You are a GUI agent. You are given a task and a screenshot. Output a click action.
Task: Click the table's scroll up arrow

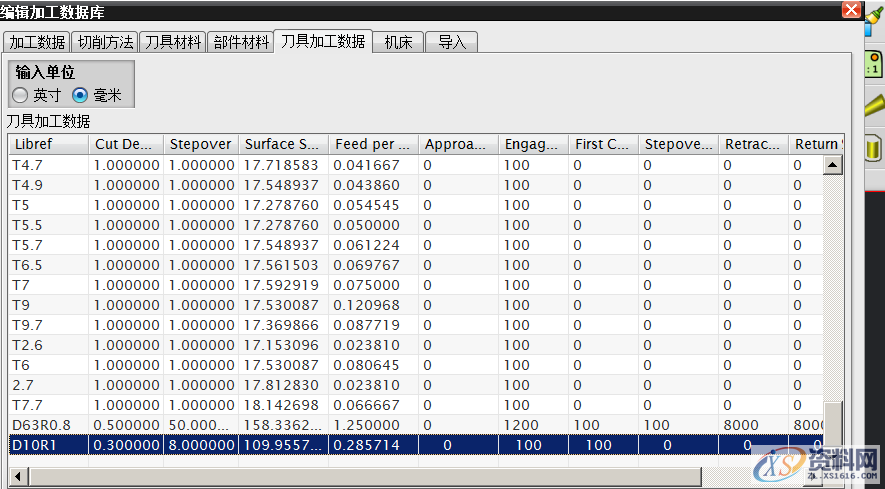832,165
